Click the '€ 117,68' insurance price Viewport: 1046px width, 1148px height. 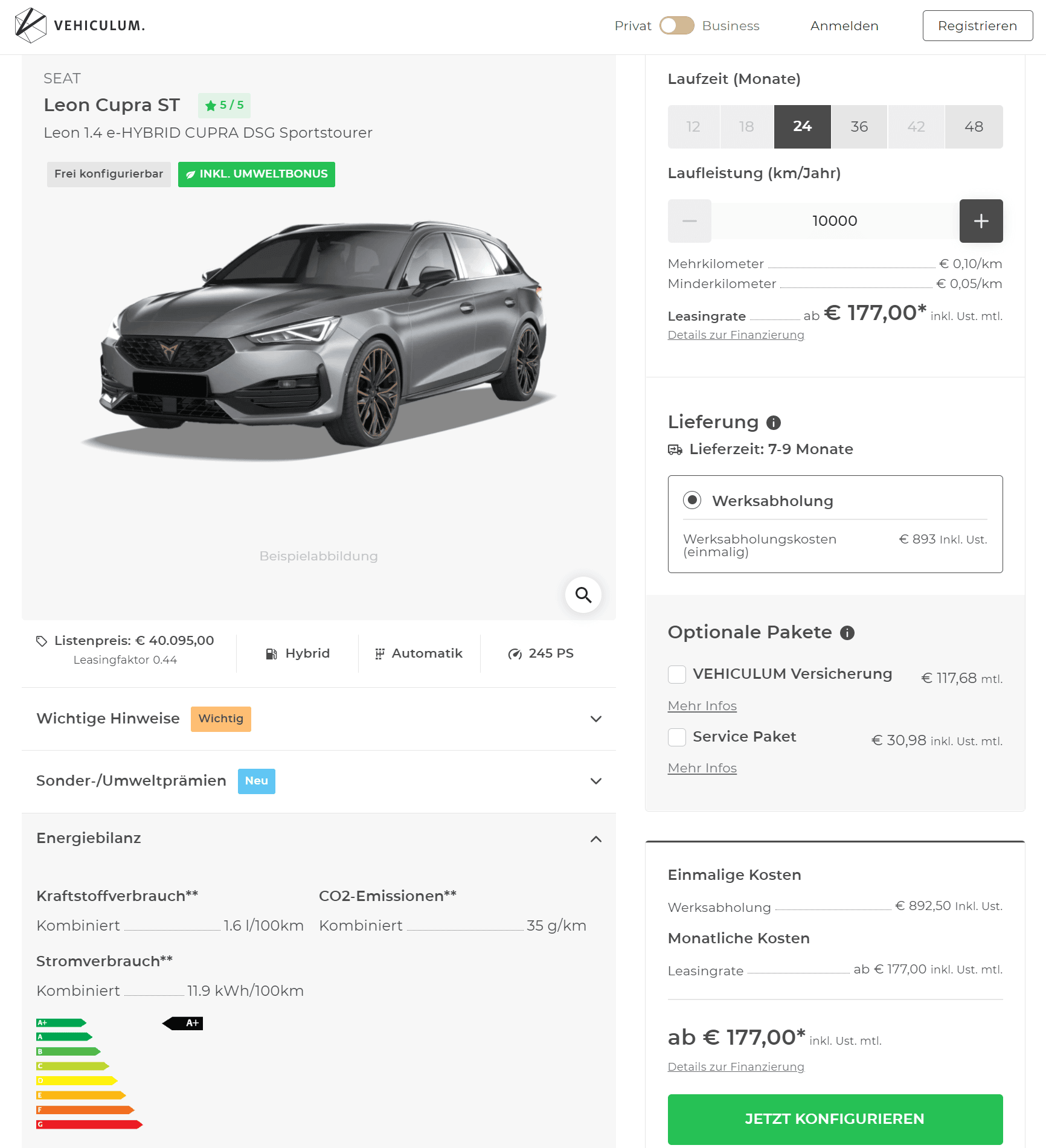pos(949,679)
